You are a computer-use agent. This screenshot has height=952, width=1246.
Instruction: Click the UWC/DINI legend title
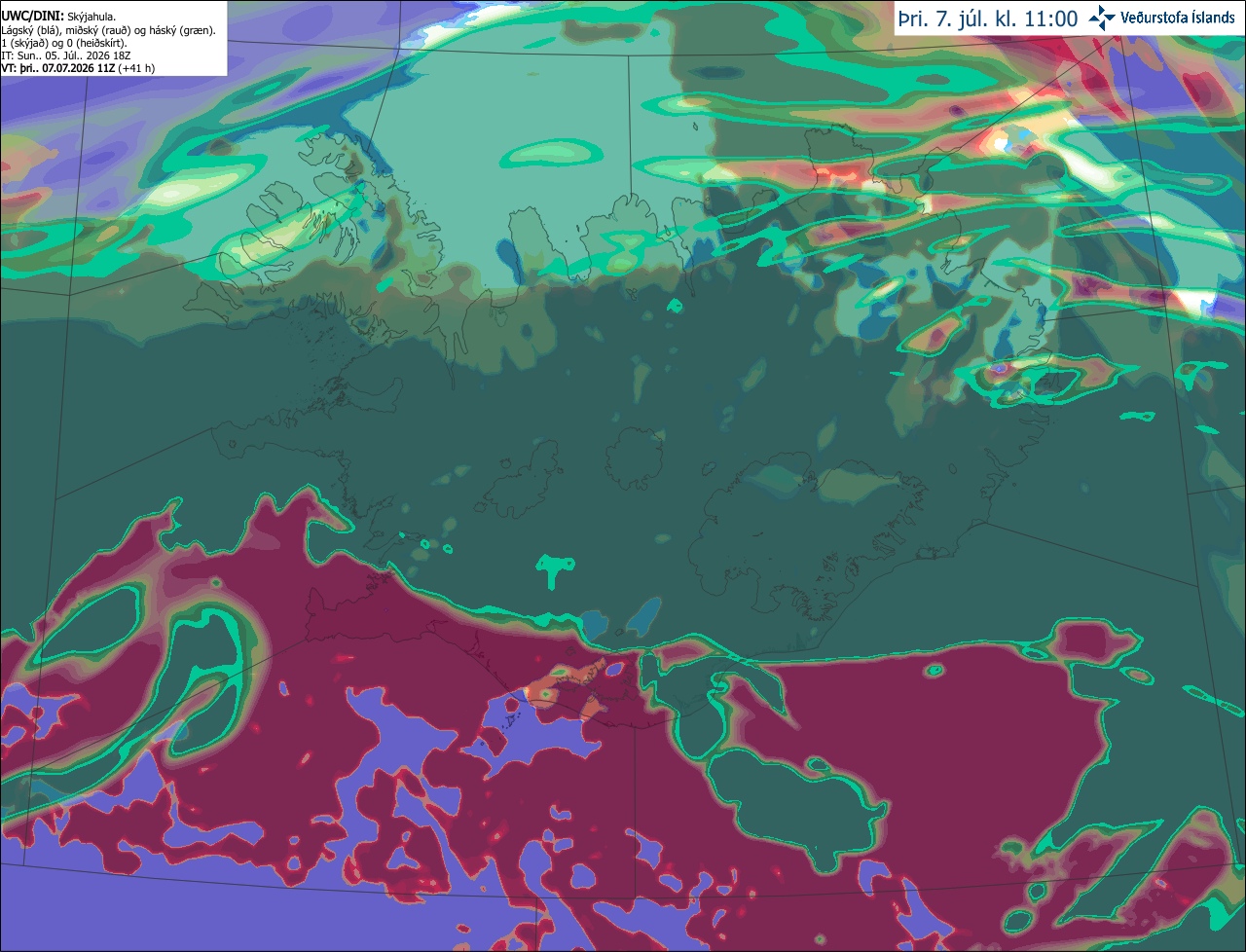tap(33, 17)
